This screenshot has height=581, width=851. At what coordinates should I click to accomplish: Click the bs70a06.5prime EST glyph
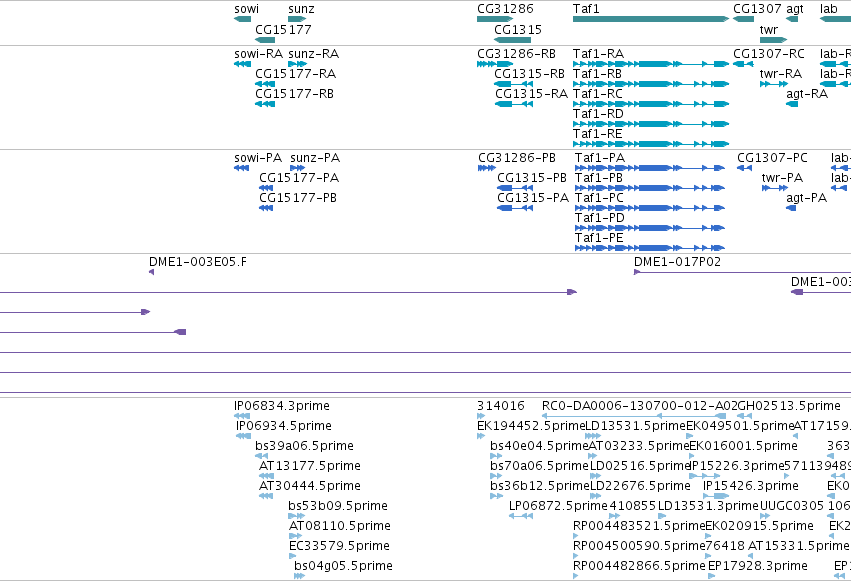(x=496, y=476)
